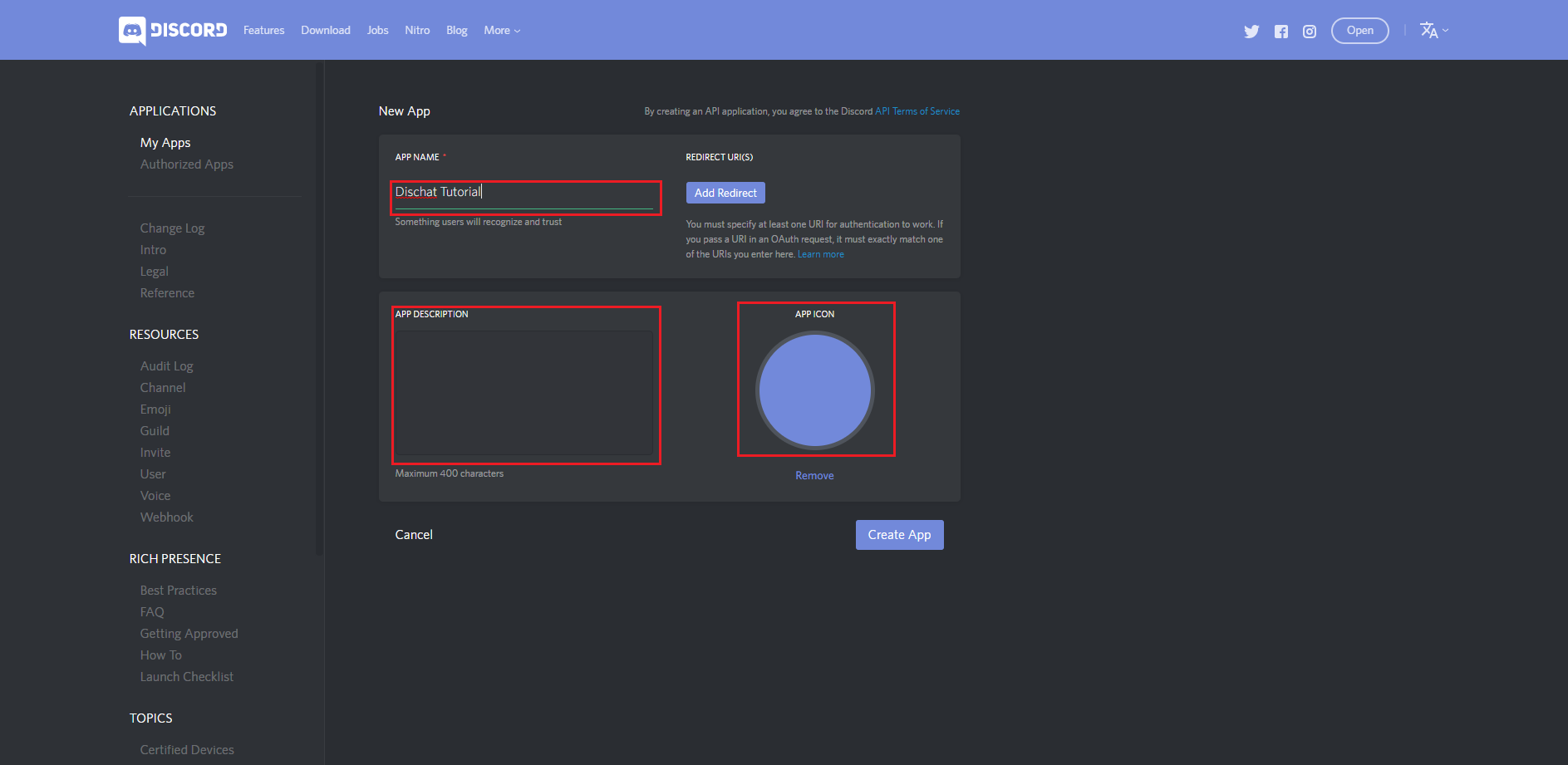Click the RICH PRESENCE sidebar heading
Image resolution: width=1568 pixels, height=765 pixels.
coord(175,559)
